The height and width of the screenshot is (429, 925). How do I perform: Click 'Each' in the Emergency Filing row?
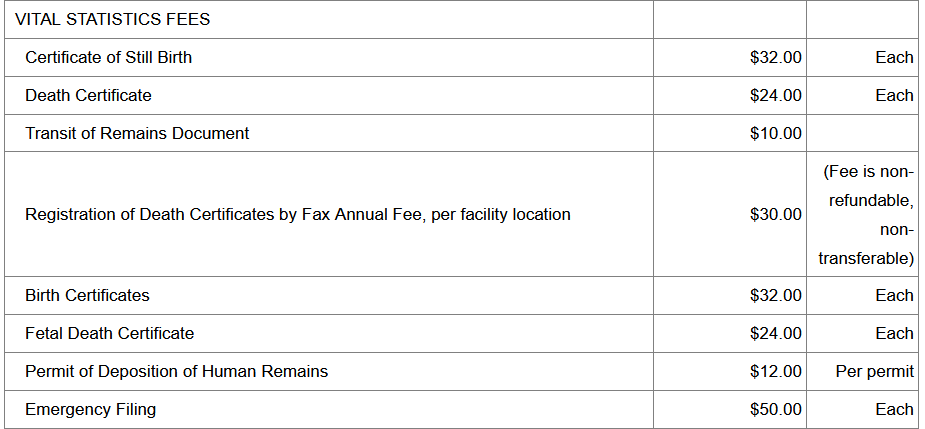click(894, 409)
